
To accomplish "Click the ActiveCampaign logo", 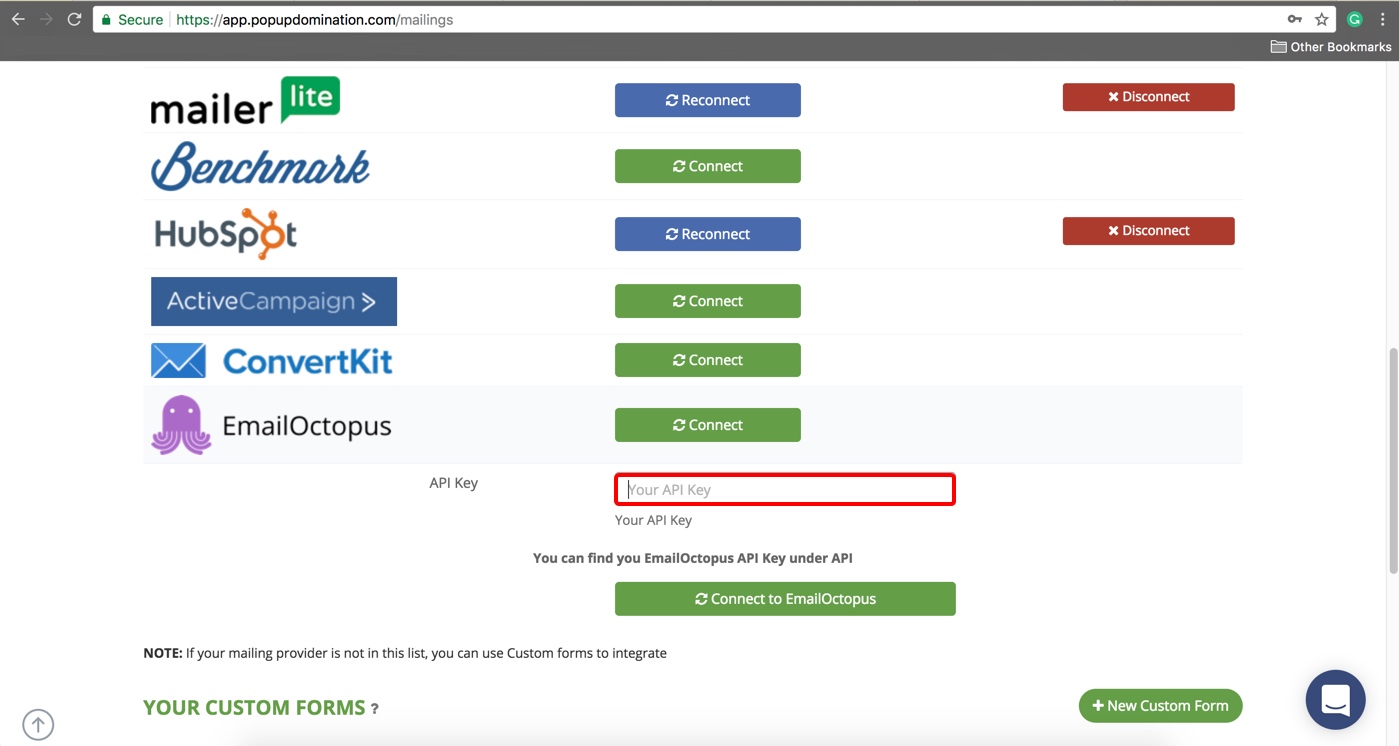I will 274,301.
